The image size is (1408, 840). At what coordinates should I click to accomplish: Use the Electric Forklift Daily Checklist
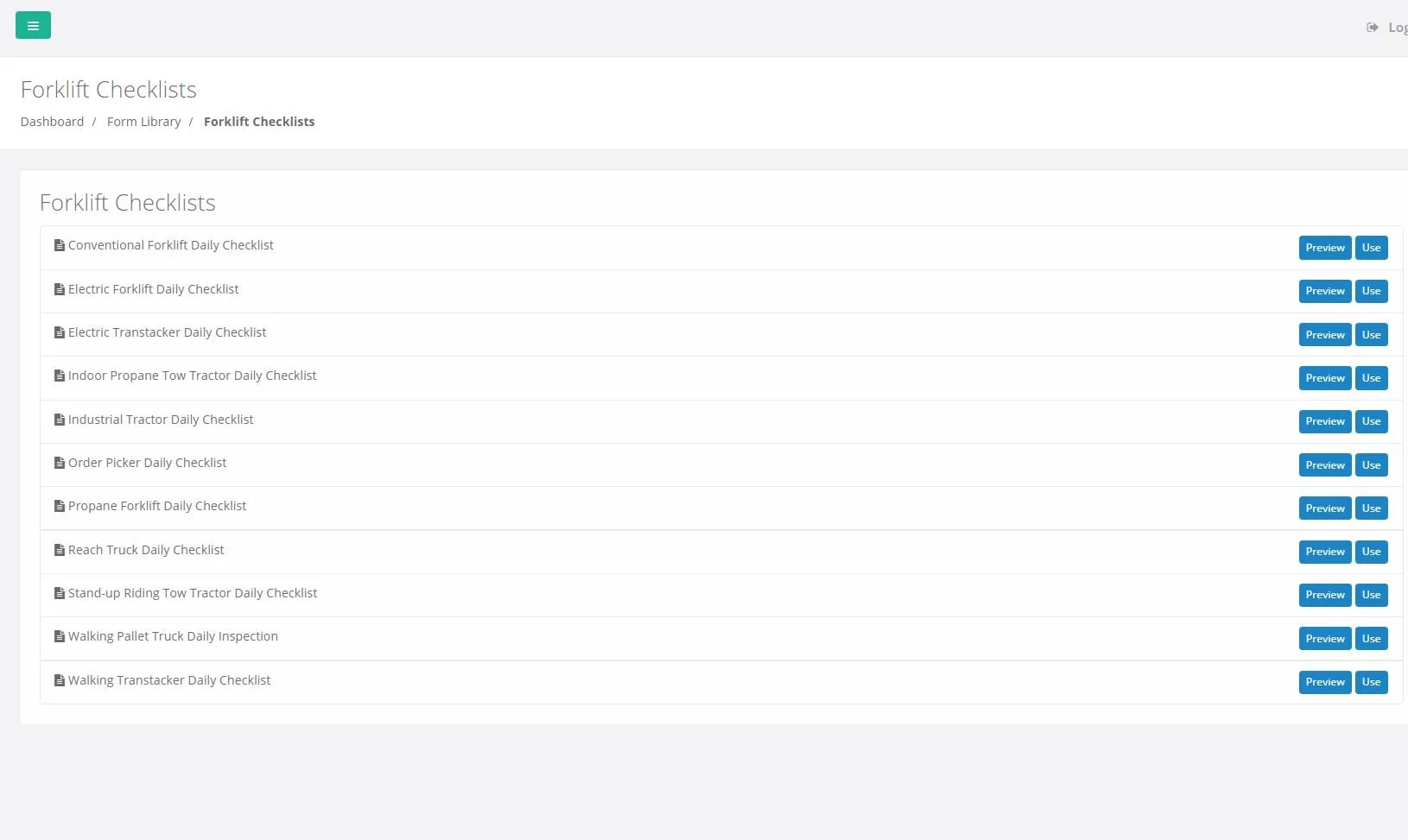[1371, 291]
